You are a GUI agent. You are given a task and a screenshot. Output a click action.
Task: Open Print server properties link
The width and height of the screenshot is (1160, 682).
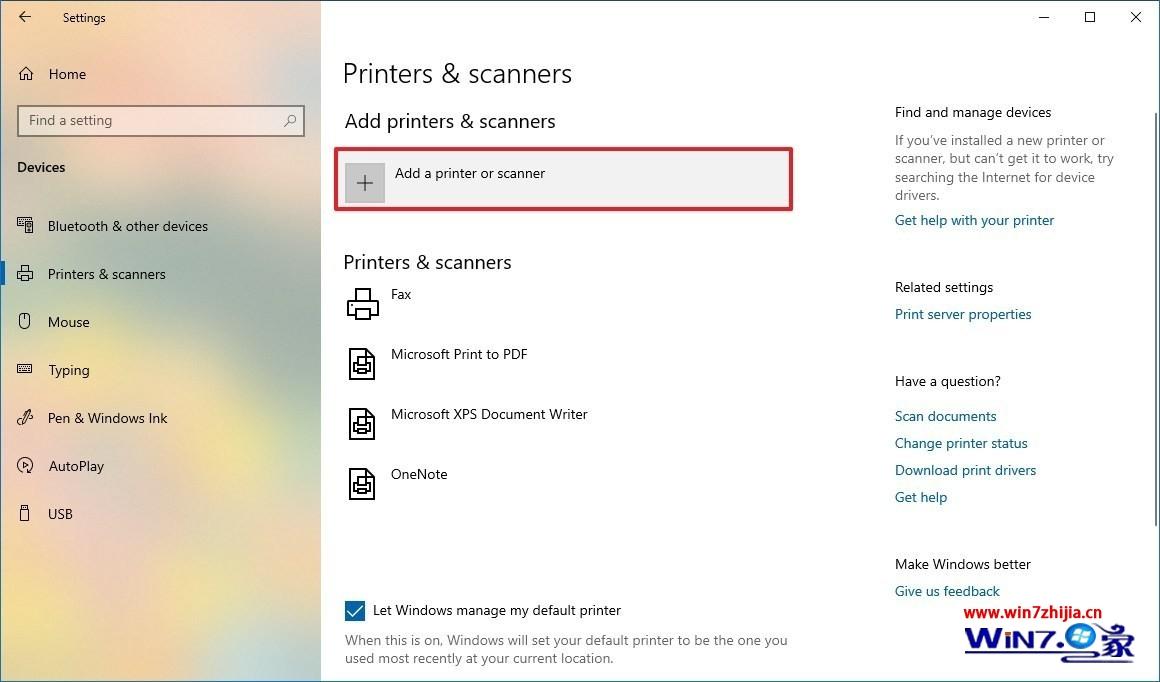tap(963, 314)
